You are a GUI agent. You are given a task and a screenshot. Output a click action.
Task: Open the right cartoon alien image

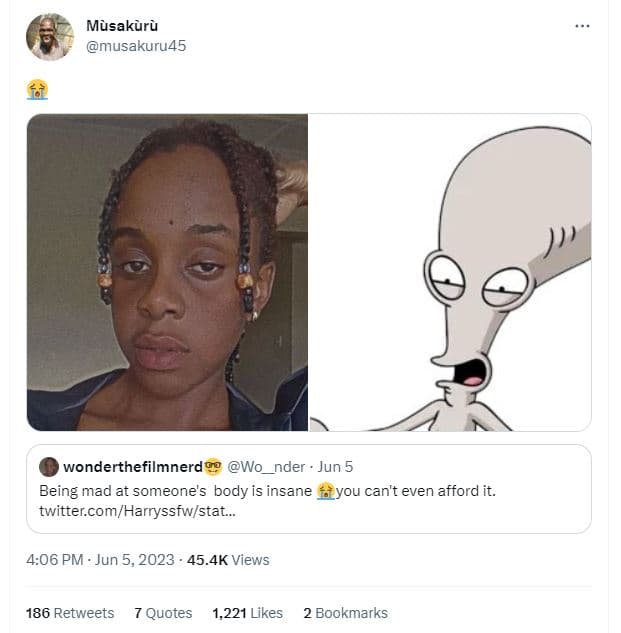tap(450, 272)
